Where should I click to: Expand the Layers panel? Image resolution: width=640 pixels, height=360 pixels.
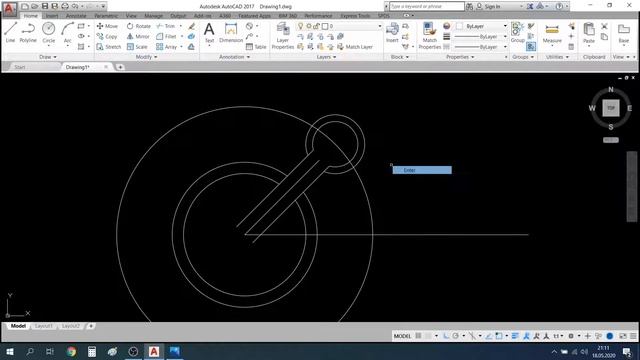pyautogui.click(x=326, y=57)
